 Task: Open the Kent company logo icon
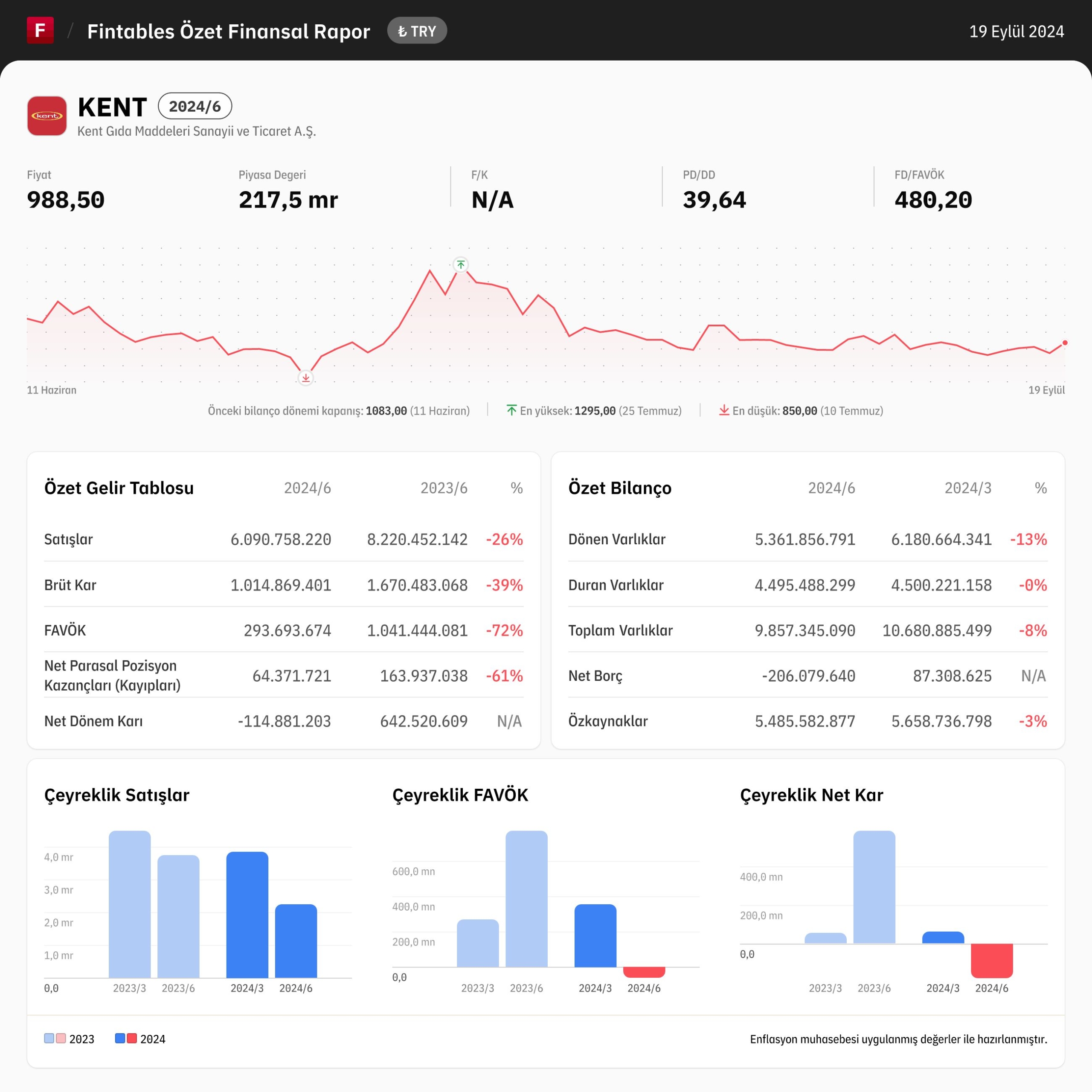[47, 116]
